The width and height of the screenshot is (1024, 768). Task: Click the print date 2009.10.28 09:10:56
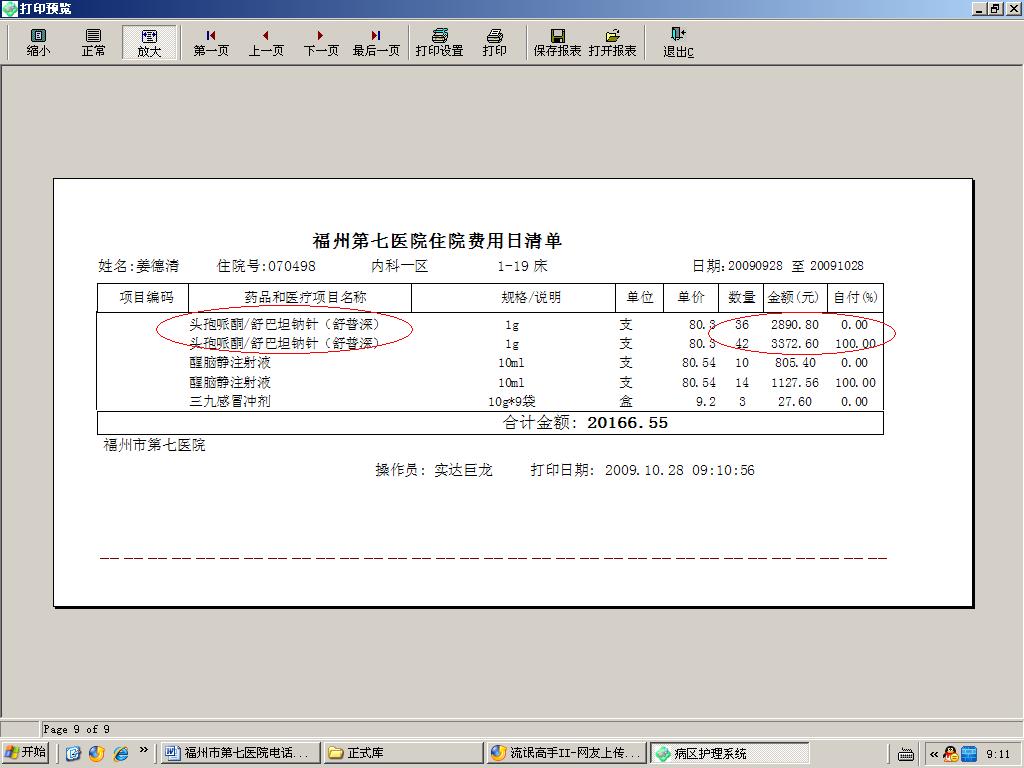tap(680, 470)
